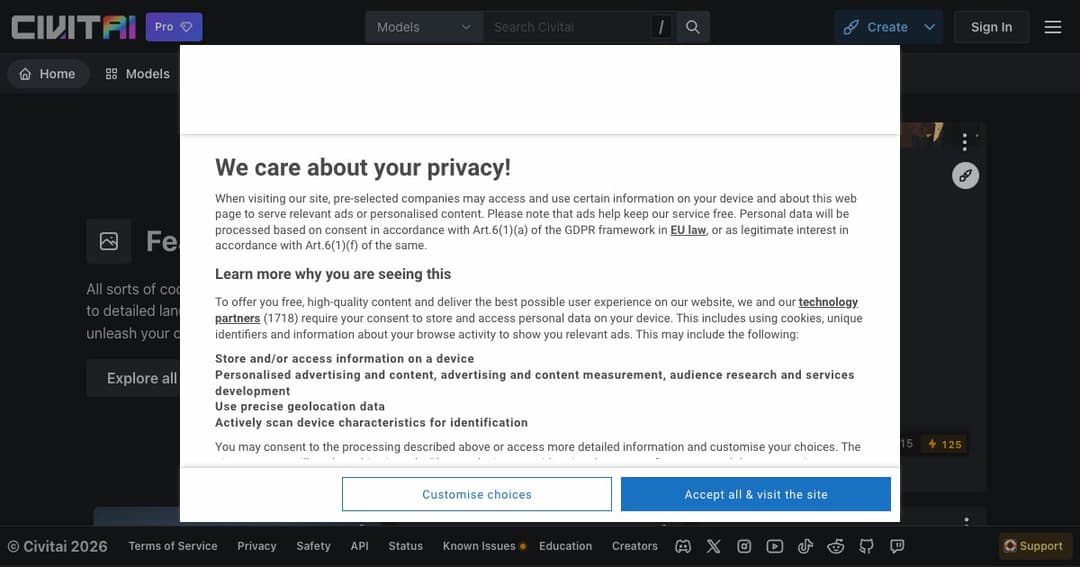The height and width of the screenshot is (567, 1080).
Task: Expand the Models search category dropdown
Action: click(x=424, y=27)
